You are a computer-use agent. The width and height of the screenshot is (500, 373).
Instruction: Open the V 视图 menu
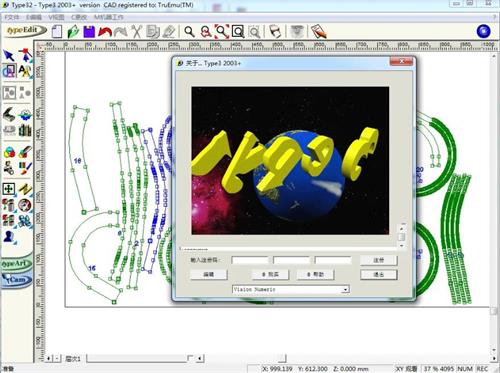click(x=56, y=17)
